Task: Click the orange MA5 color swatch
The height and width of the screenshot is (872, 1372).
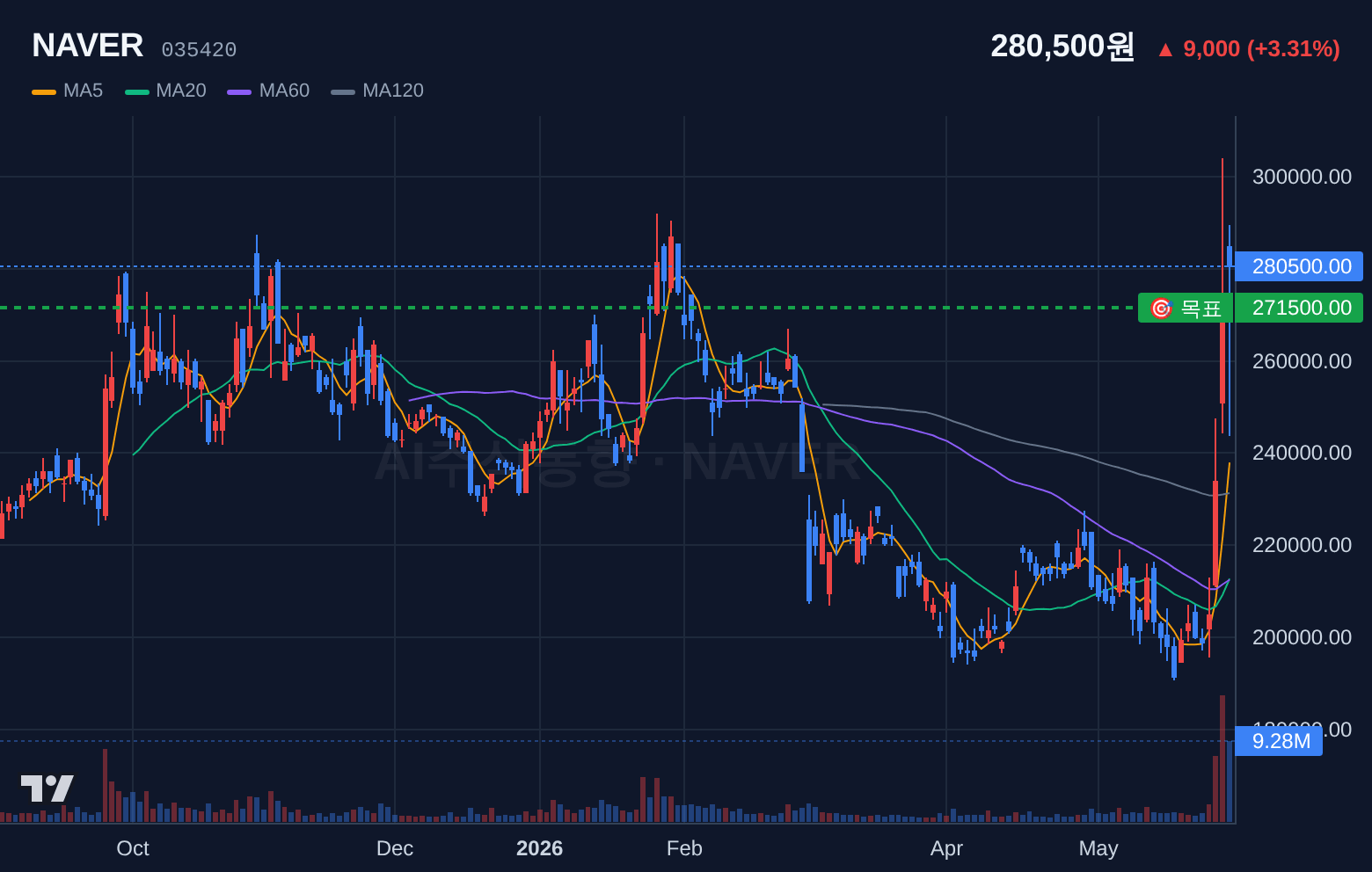Action: [x=44, y=91]
